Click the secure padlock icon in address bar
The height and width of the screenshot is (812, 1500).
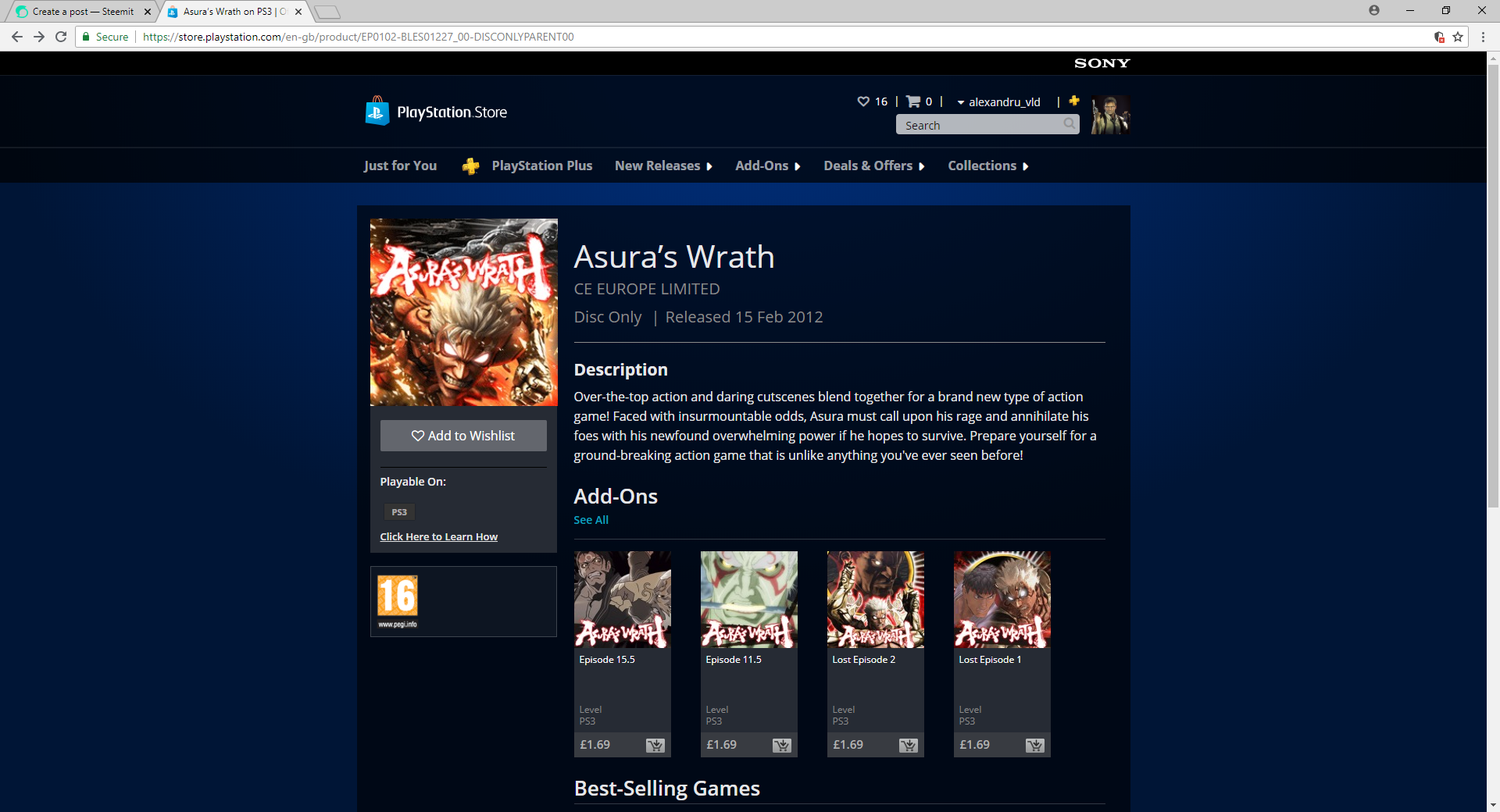pyautogui.click(x=86, y=37)
